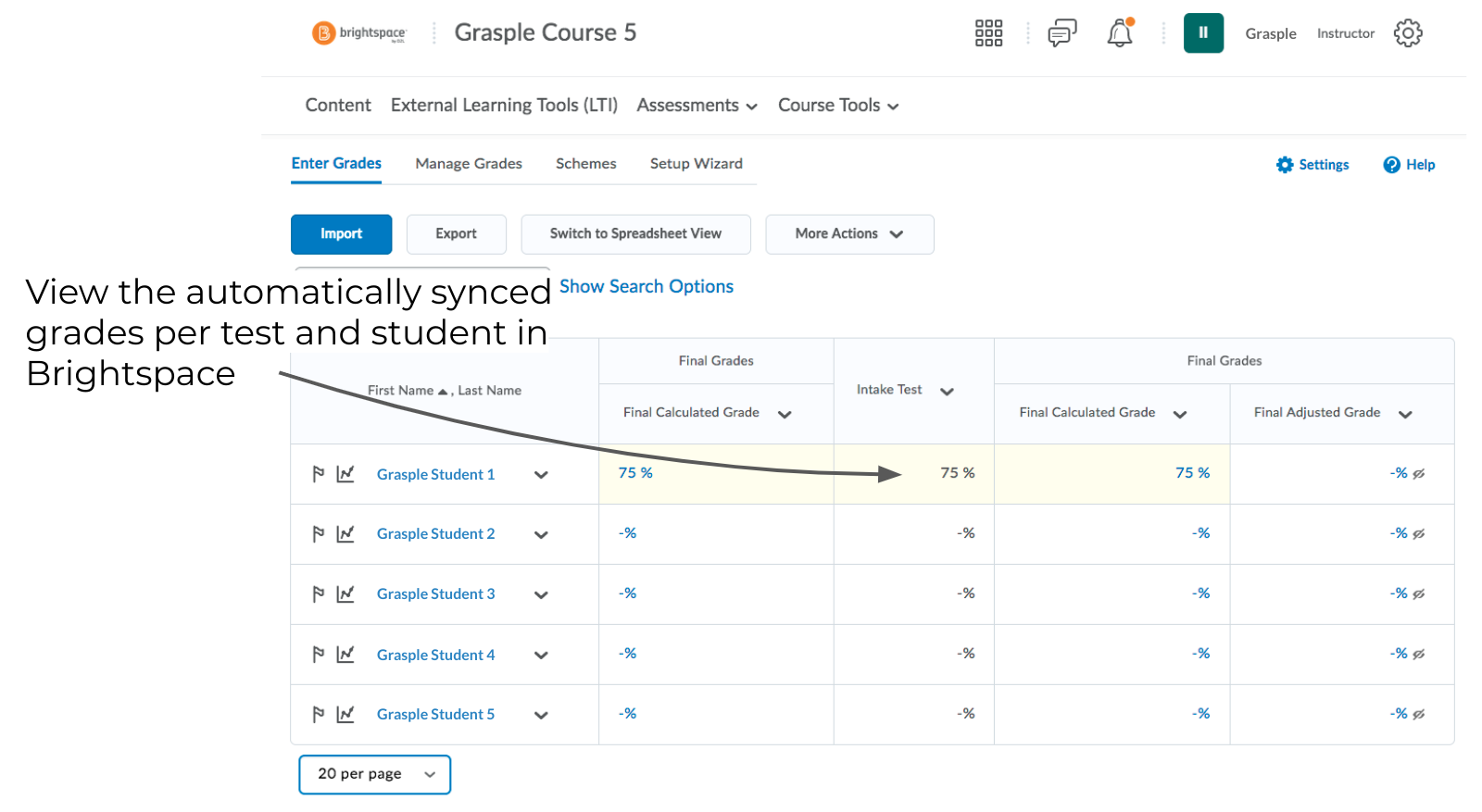Toggle hidden-grade eye icon for Grasple Student 3
This screenshot has height=812, width=1482.
(x=1419, y=594)
